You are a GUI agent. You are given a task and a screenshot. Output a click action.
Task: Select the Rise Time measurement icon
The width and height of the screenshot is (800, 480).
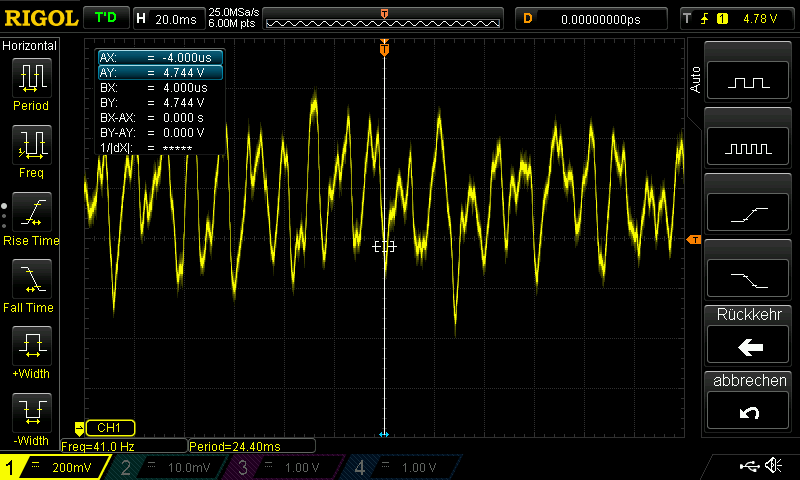click(32, 212)
